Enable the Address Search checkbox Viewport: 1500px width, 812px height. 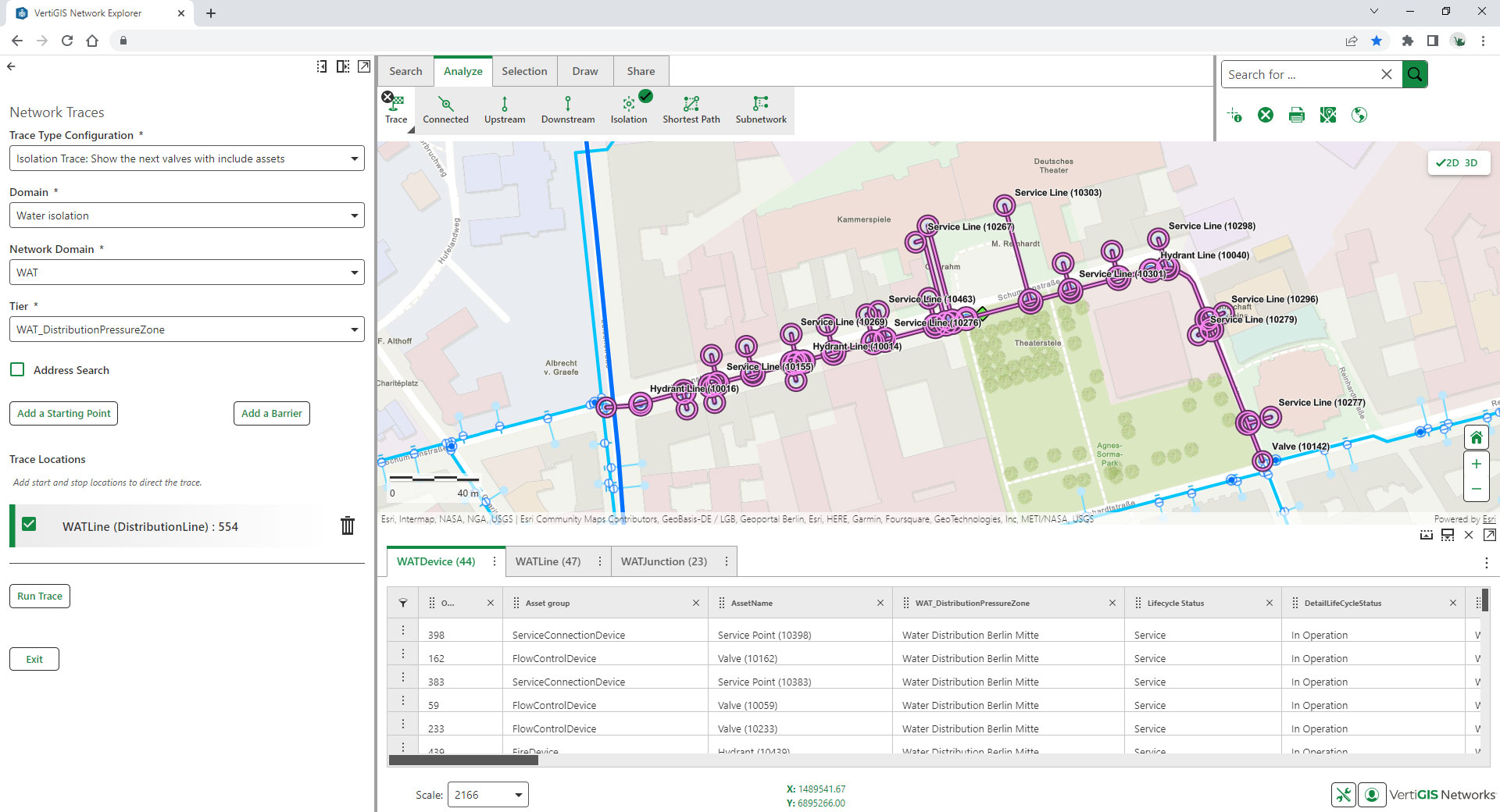point(18,369)
